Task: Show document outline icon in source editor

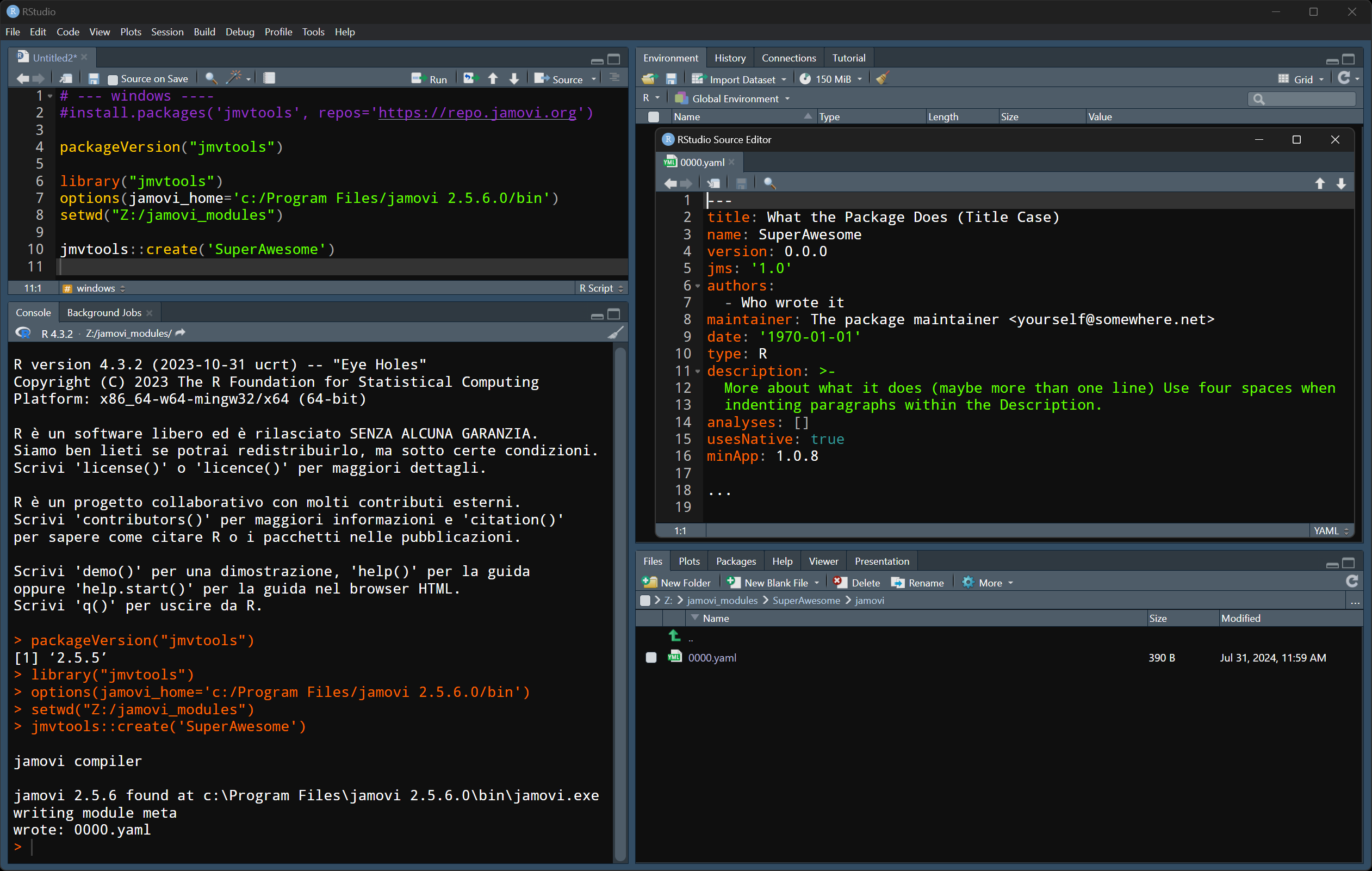Action: point(614,77)
